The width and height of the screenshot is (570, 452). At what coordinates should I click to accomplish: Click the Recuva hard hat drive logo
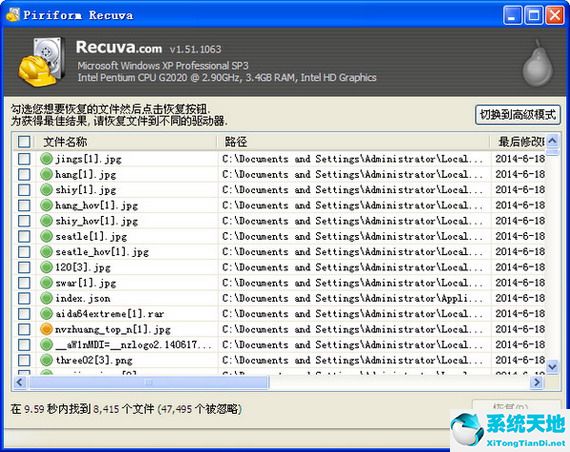tap(42, 62)
